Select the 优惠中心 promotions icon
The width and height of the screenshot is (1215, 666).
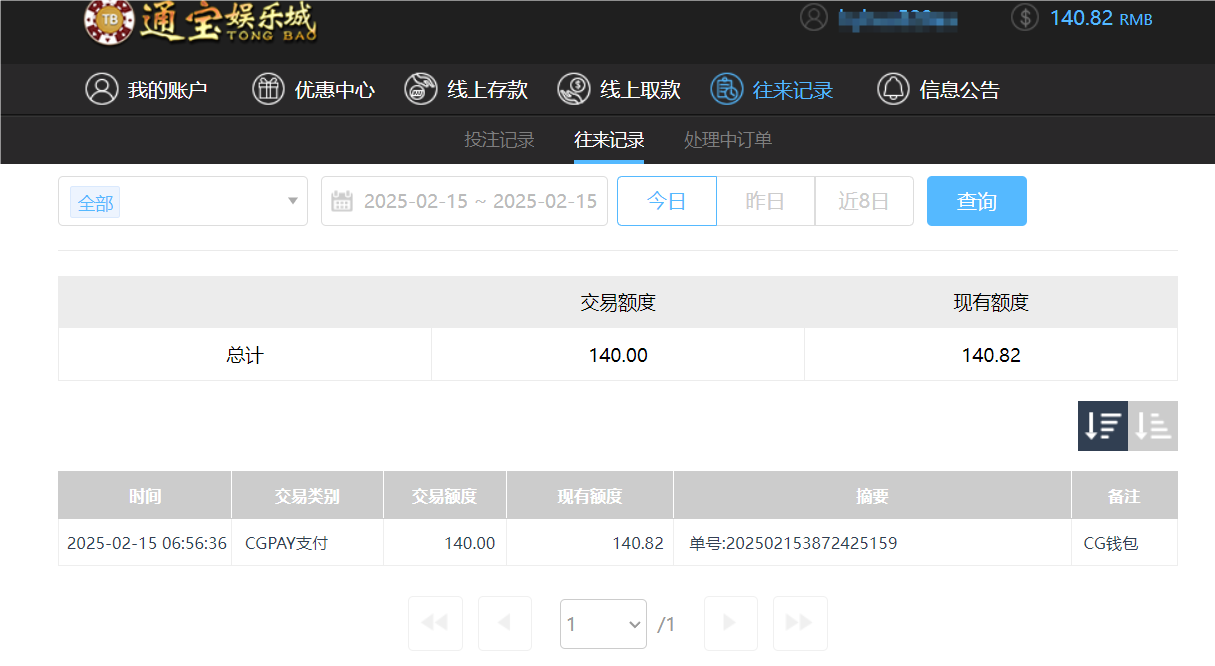pyautogui.click(x=267, y=89)
